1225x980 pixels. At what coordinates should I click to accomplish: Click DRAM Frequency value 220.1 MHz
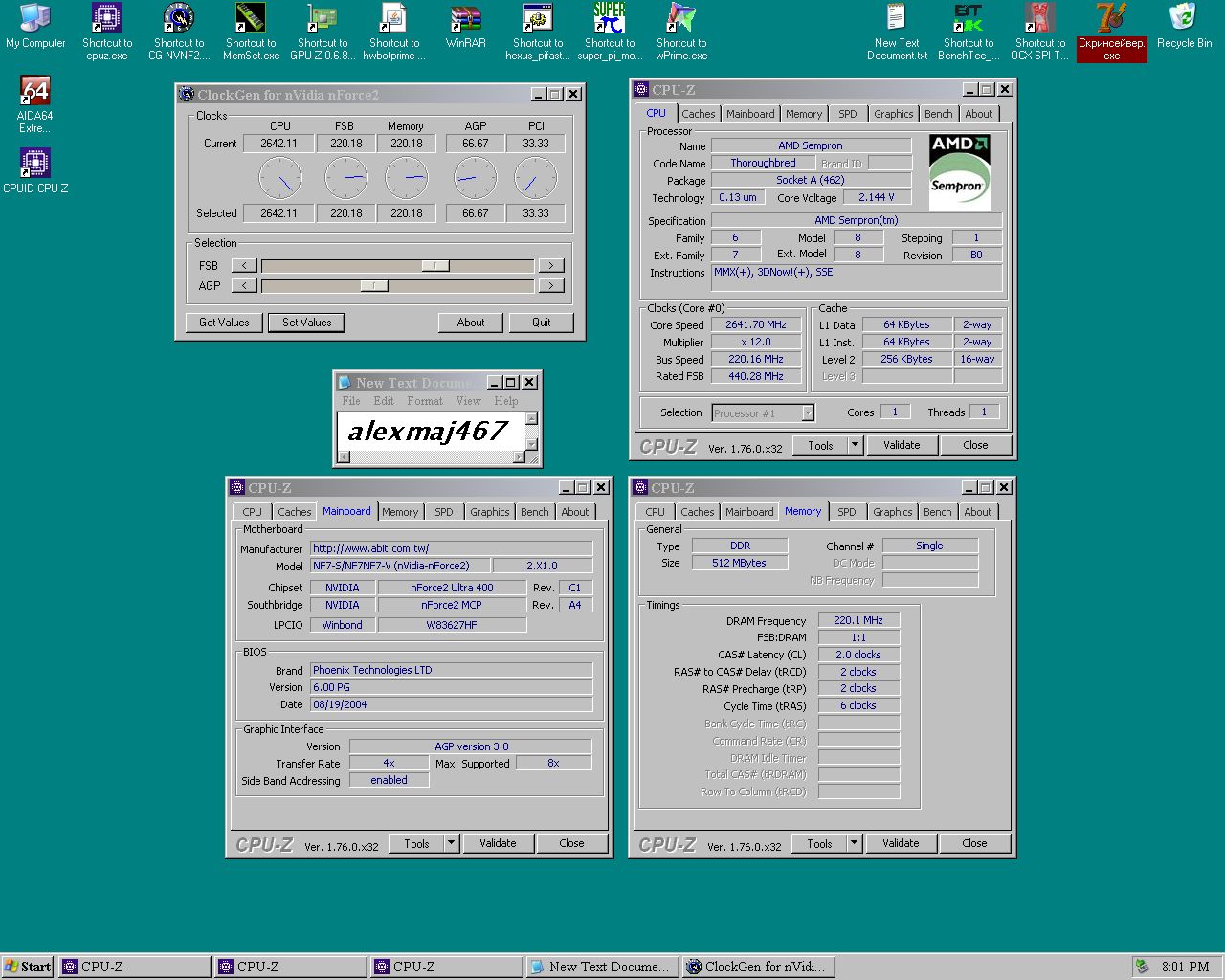tap(858, 620)
